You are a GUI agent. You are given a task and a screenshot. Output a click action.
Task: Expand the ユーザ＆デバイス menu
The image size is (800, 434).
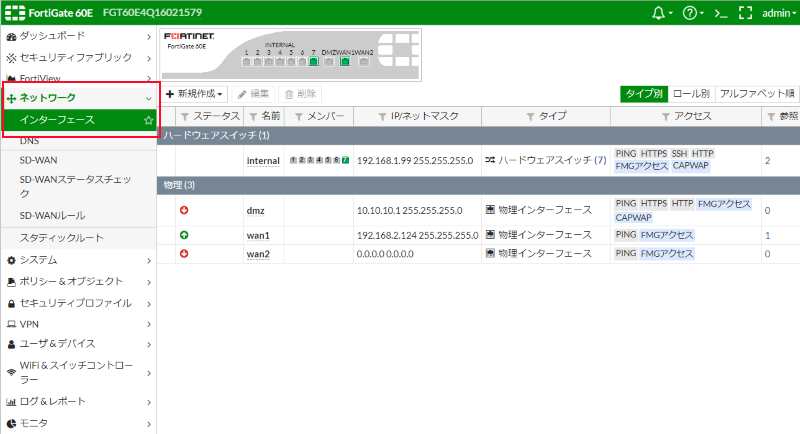(79, 344)
